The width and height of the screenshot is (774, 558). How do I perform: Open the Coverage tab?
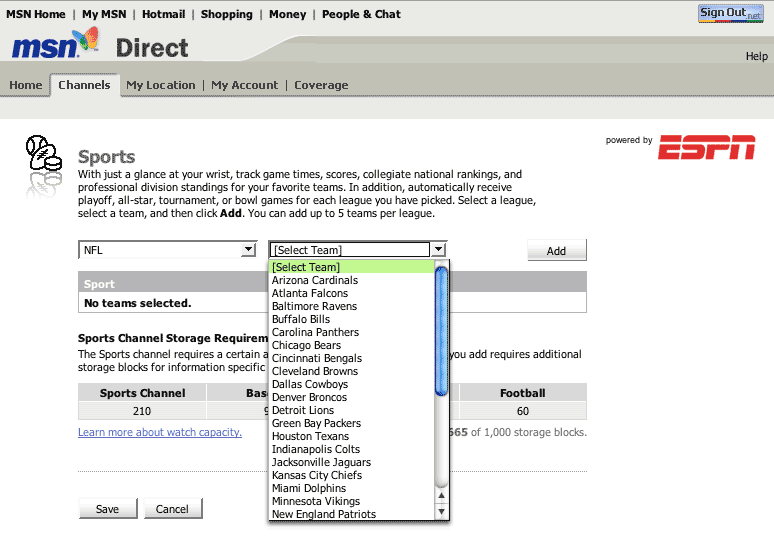(321, 85)
